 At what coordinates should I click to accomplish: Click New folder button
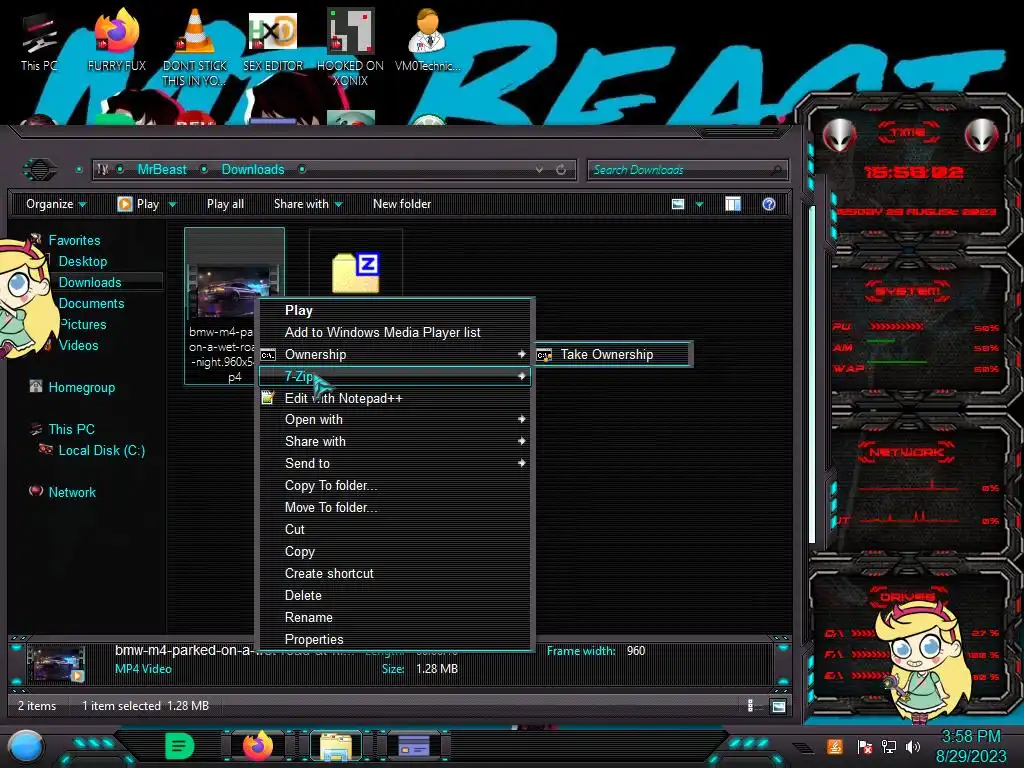(x=402, y=204)
